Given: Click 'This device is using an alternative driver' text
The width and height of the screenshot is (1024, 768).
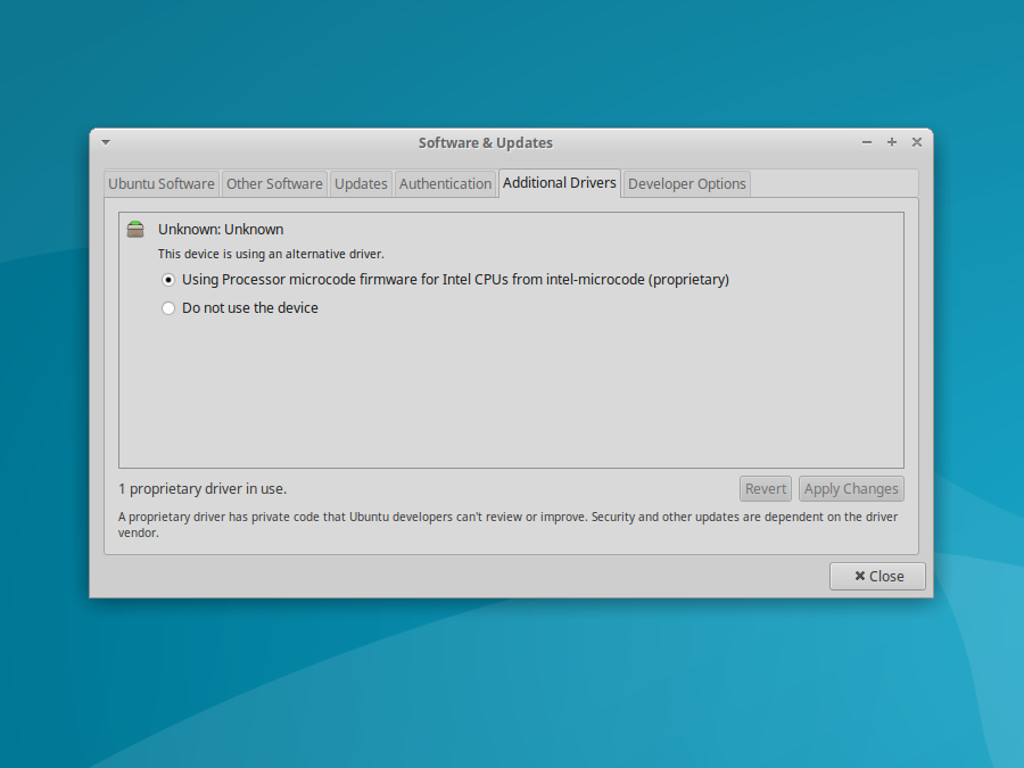Looking at the screenshot, I should pos(270,254).
